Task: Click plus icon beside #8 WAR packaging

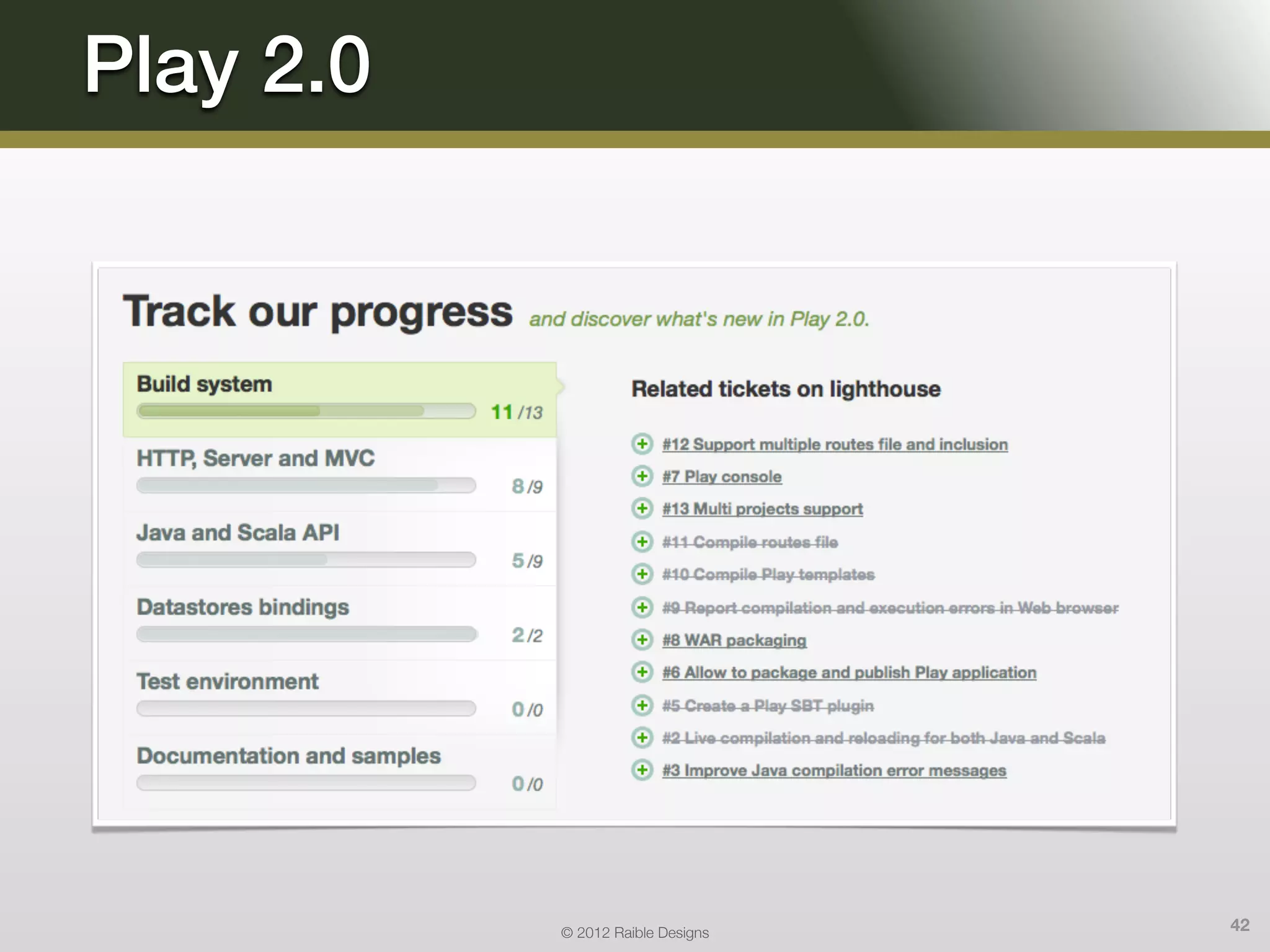Action: tap(642, 640)
